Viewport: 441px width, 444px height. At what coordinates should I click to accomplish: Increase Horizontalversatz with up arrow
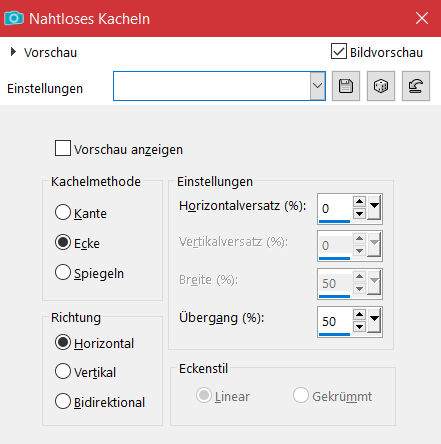(359, 202)
